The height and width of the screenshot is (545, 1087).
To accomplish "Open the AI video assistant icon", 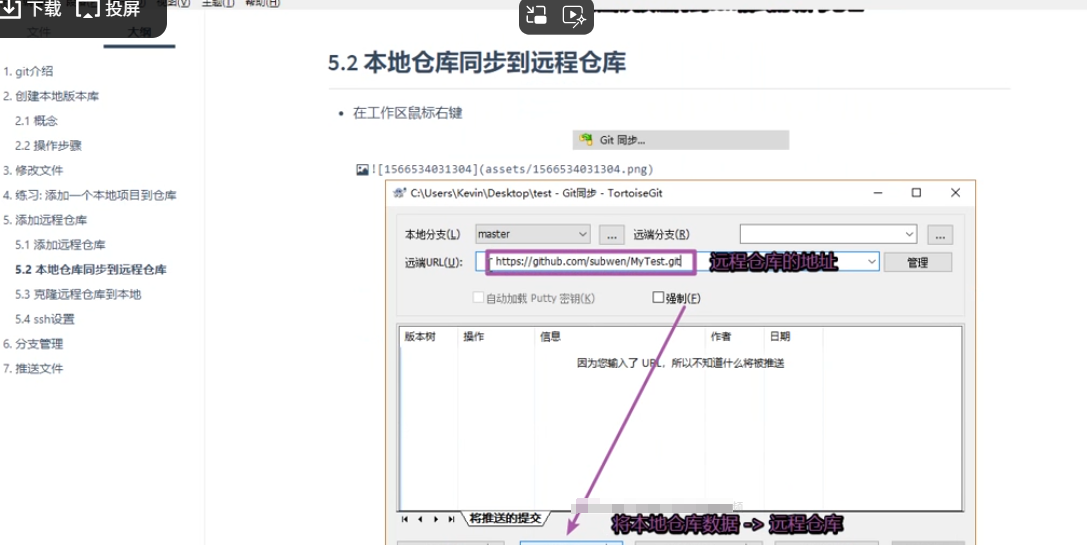I will 575,15.
